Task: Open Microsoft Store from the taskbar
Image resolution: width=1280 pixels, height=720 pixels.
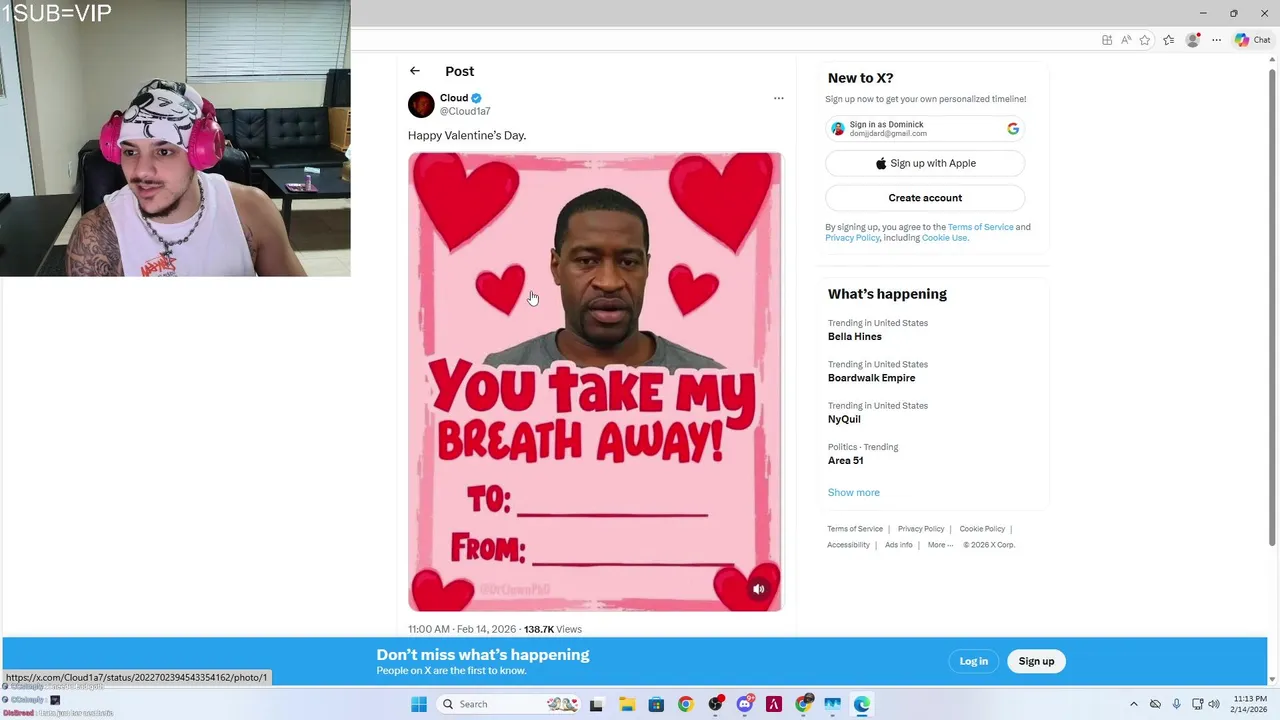Action: [x=656, y=704]
